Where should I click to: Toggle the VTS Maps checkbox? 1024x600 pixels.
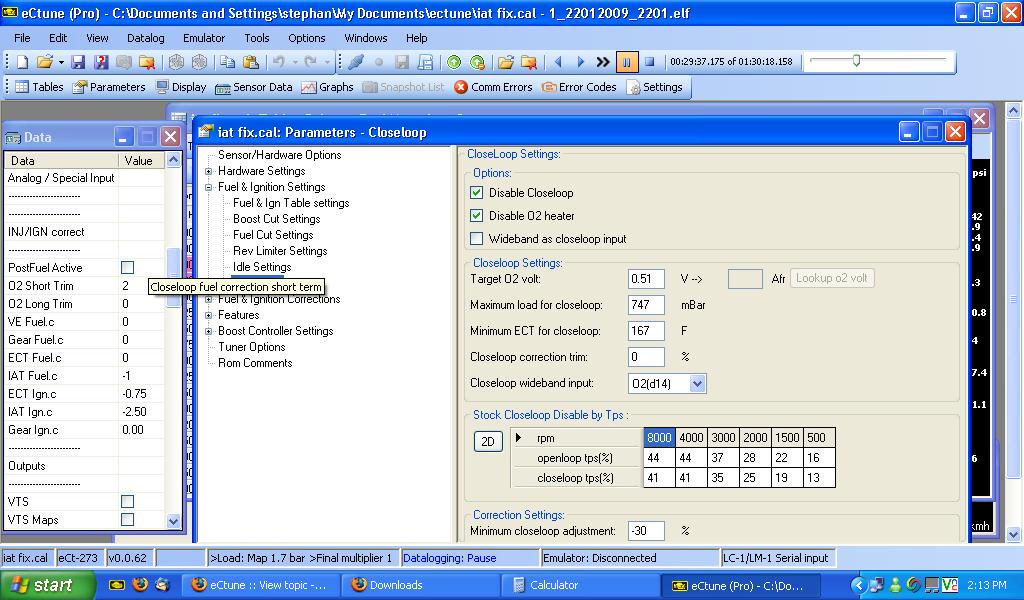(x=127, y=519)
